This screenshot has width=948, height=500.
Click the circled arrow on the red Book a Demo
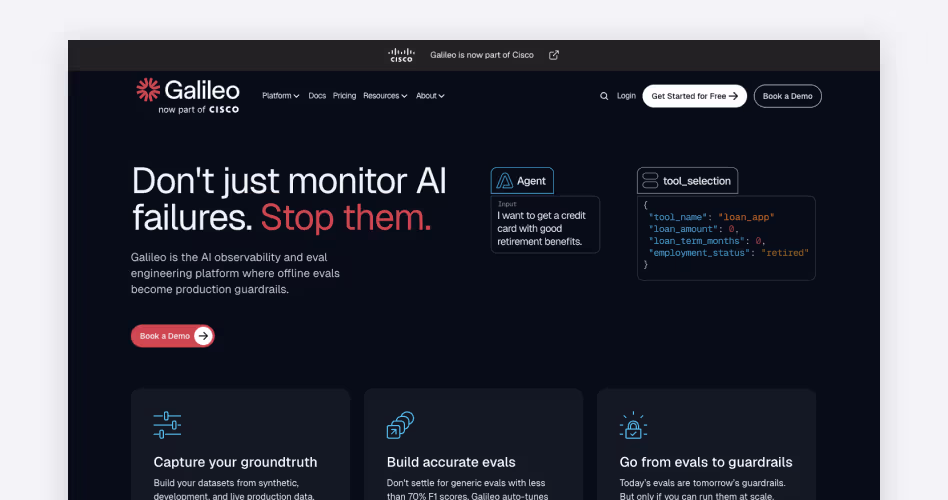[204, 336]
